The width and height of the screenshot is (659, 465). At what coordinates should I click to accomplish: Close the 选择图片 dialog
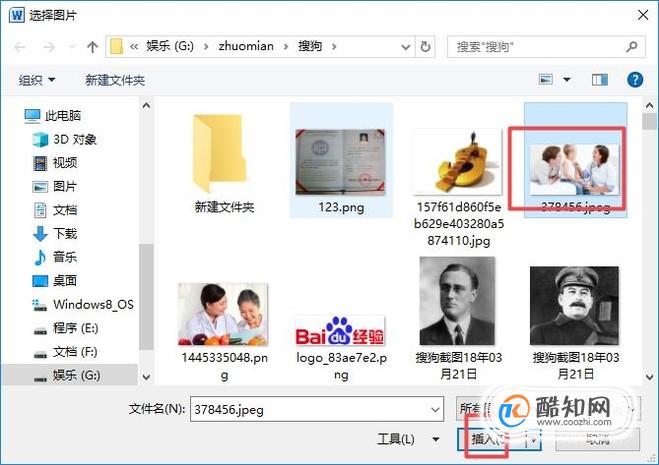[643, 15]
